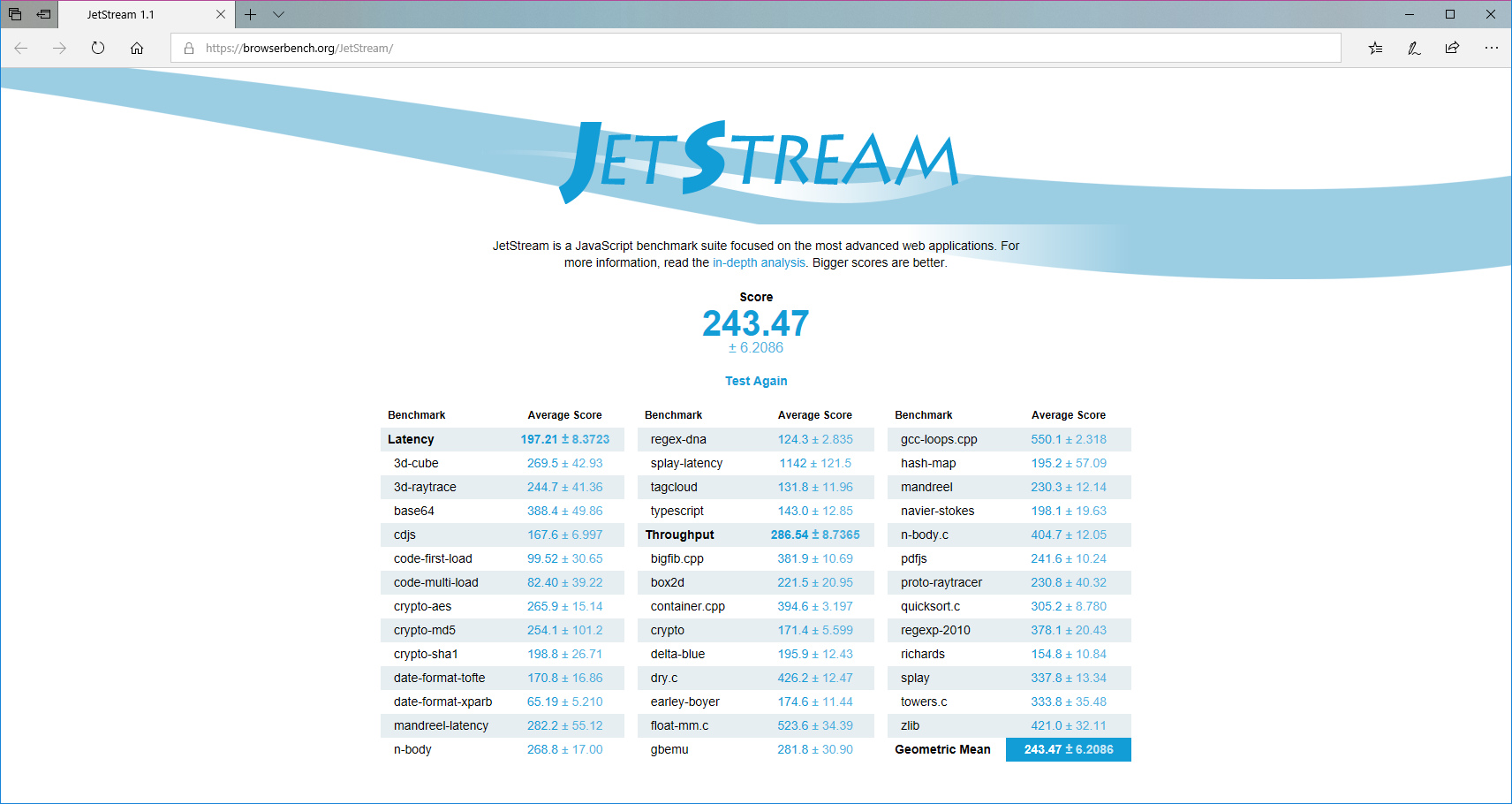Click the overall score 243.47
The image size is (1512, 804).
coord(756,323)
